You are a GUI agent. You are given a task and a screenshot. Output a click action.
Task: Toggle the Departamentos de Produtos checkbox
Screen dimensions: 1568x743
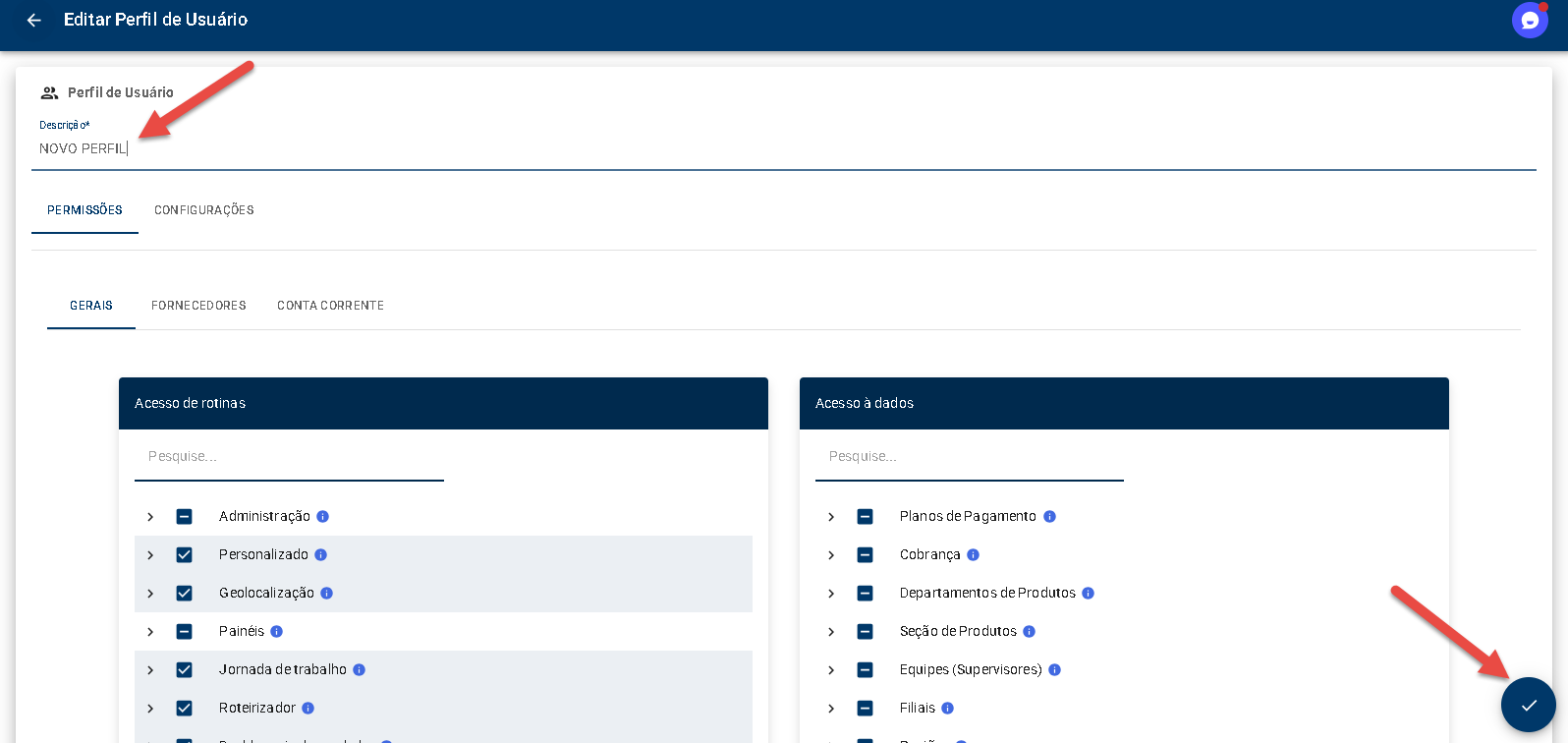click(865, 593)
